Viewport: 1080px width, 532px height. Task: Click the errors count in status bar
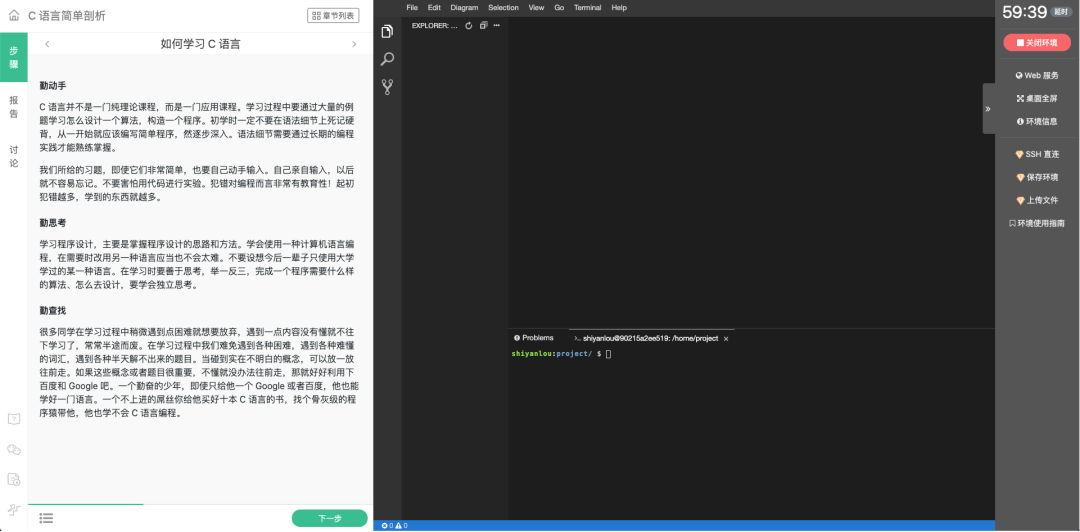[x=386, y=526]
